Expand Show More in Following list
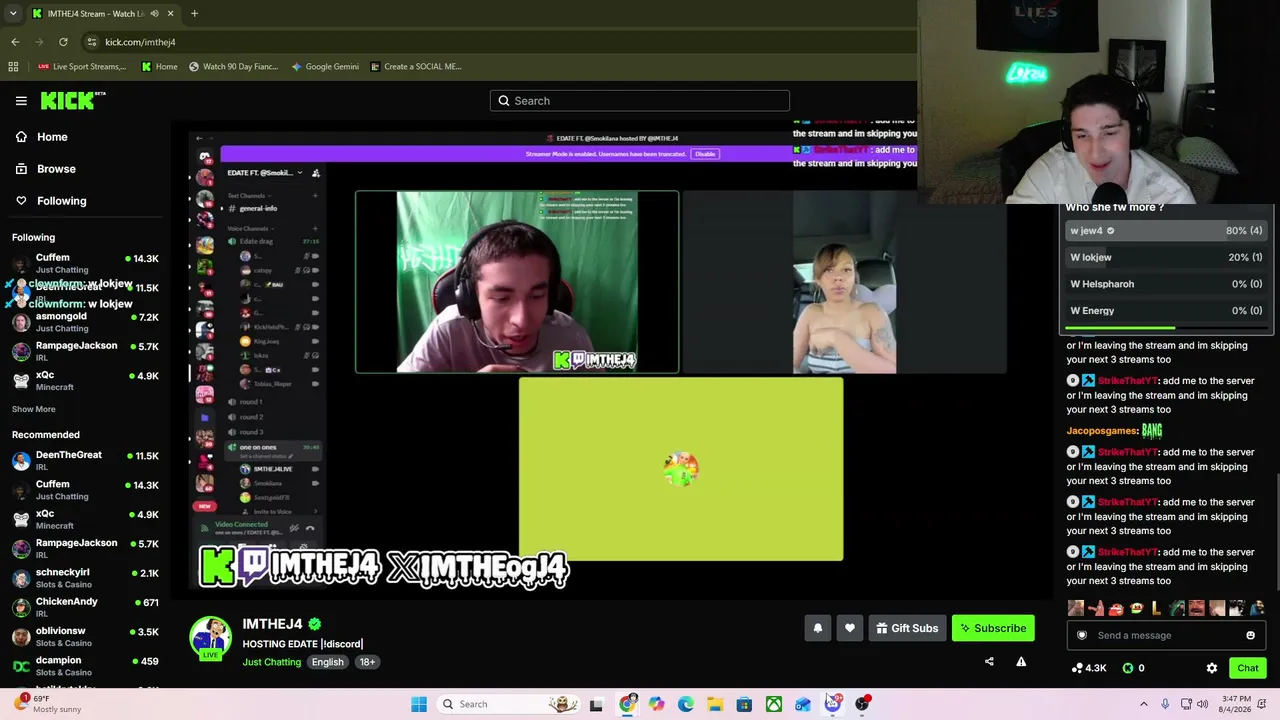 coord(33,409)
